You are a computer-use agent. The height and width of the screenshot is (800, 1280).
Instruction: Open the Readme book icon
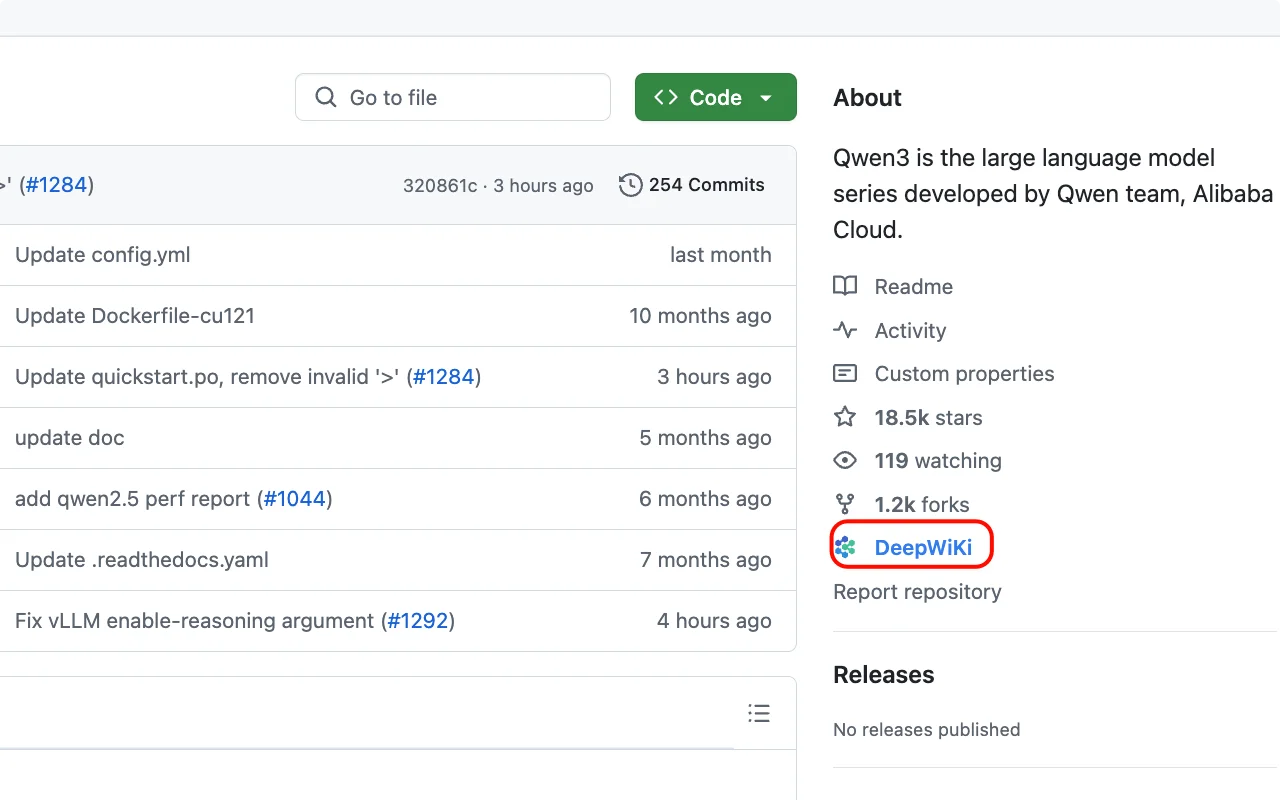(x=845, y=286)
